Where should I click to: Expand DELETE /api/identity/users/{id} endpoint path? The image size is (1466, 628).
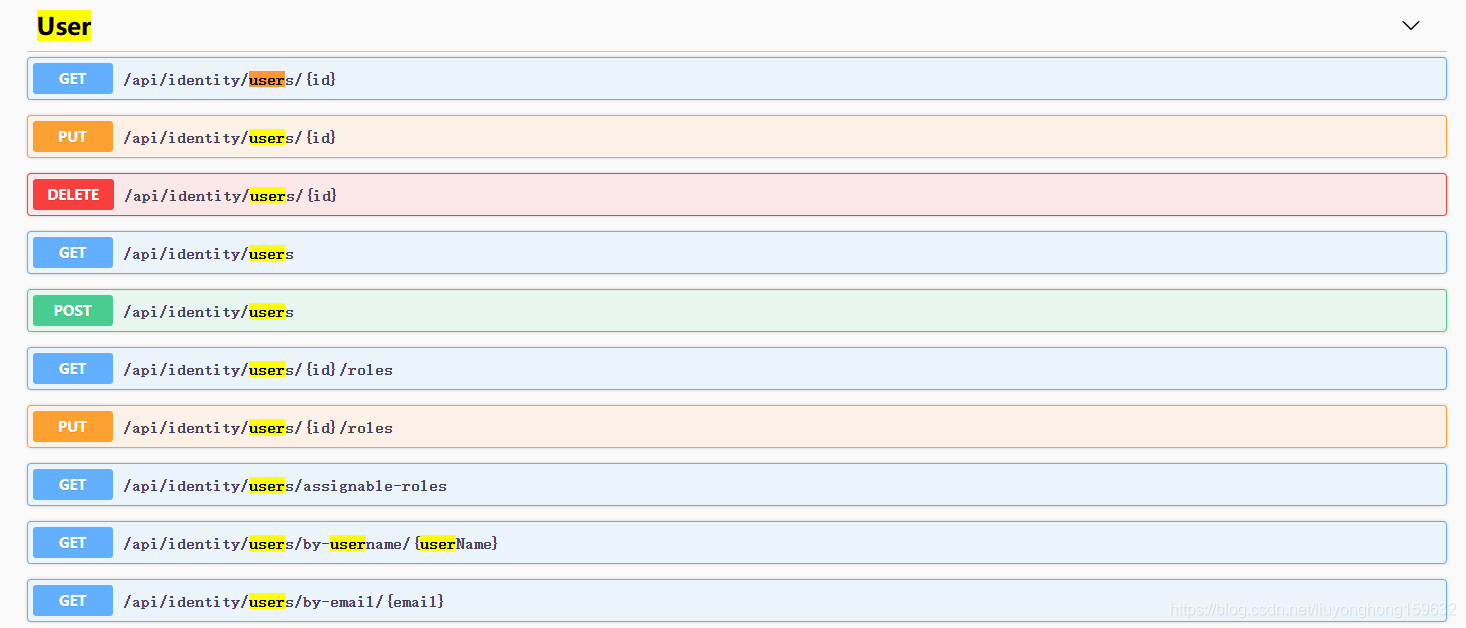pos(230,196)
